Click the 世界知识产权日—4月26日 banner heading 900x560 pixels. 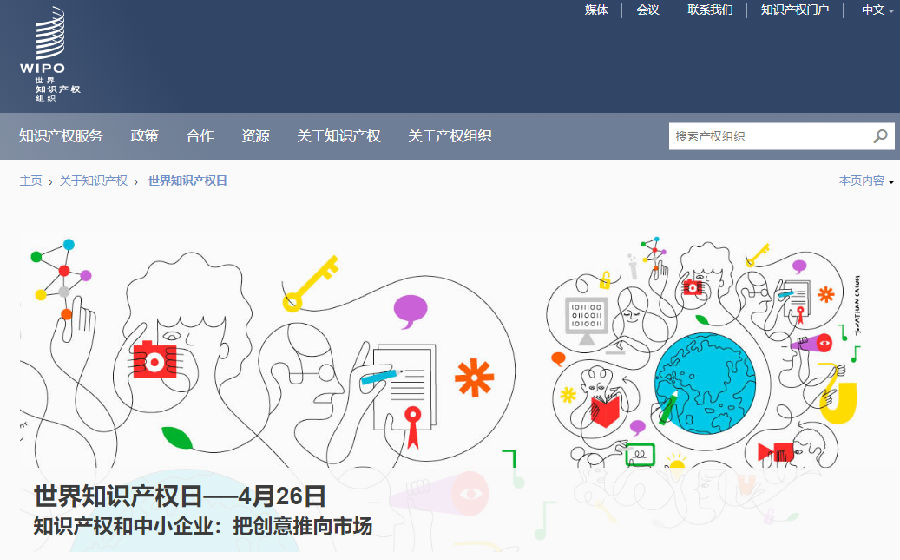pos(180,496)
